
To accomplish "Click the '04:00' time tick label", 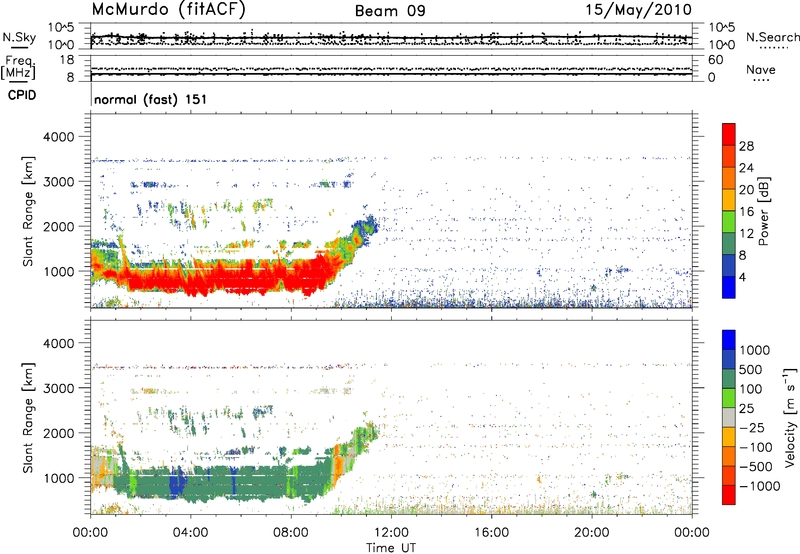I will [x=190, y=533].
